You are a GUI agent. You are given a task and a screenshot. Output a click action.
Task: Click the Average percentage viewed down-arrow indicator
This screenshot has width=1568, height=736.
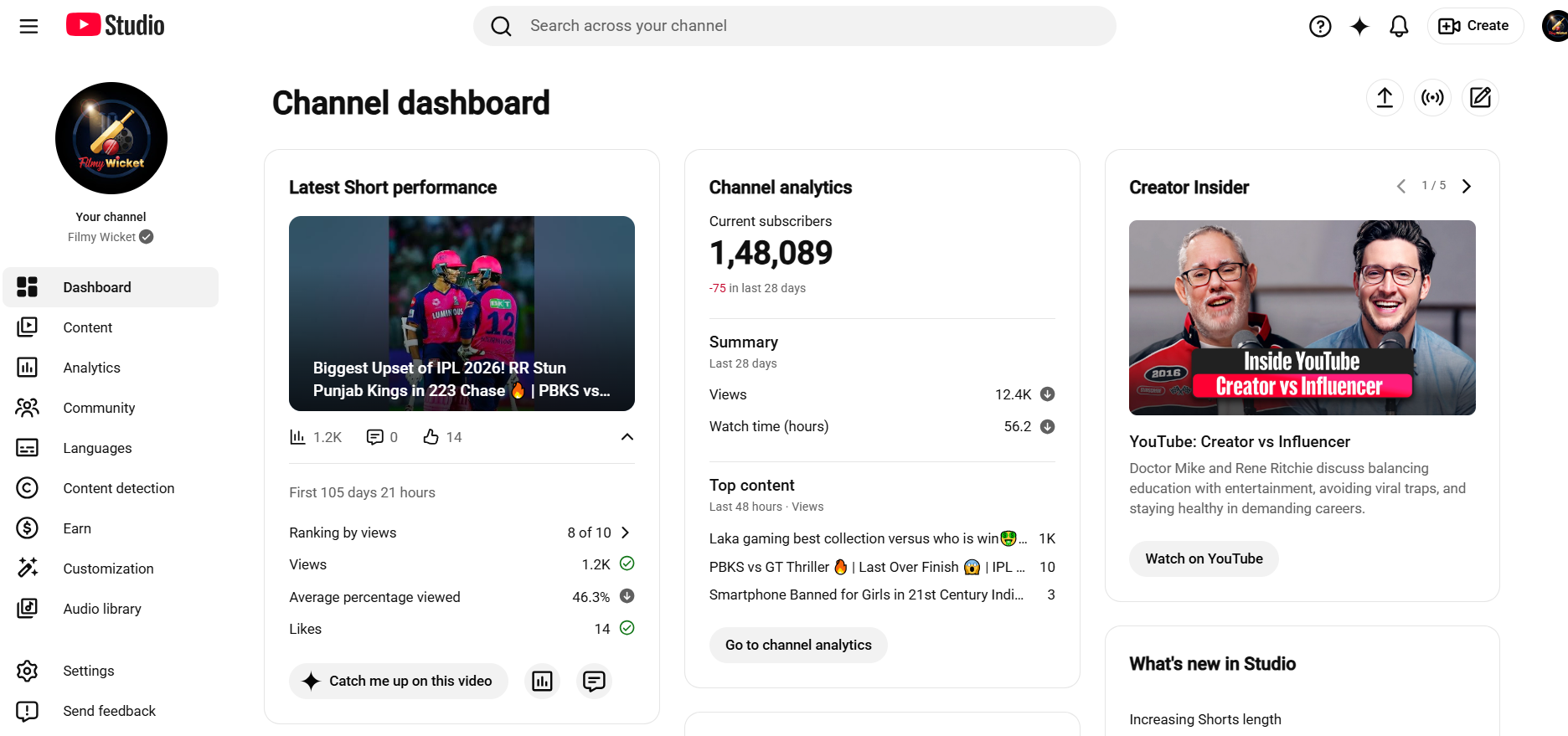tap(627, 596)
